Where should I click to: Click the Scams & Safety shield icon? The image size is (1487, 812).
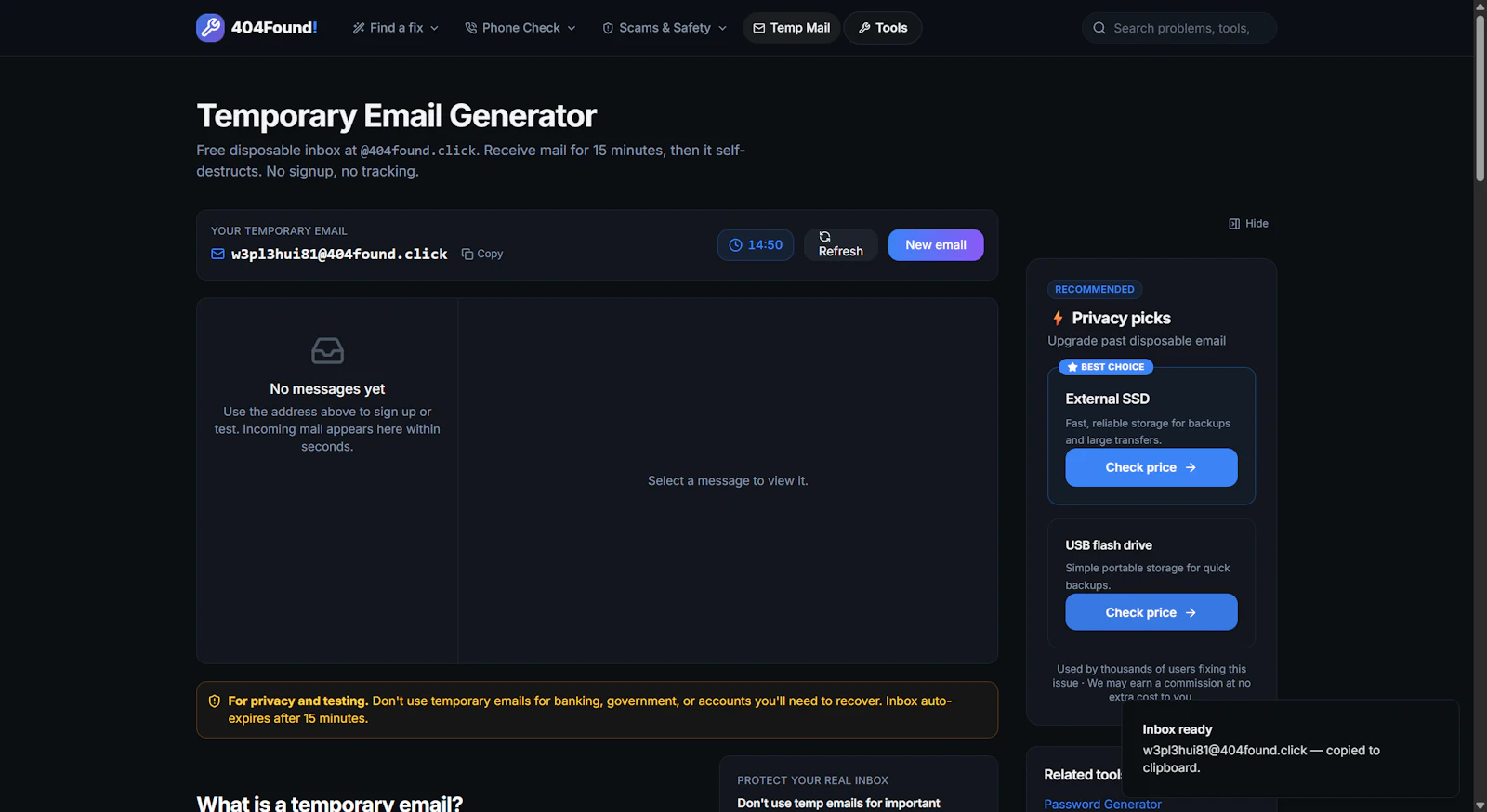point(608,28)
